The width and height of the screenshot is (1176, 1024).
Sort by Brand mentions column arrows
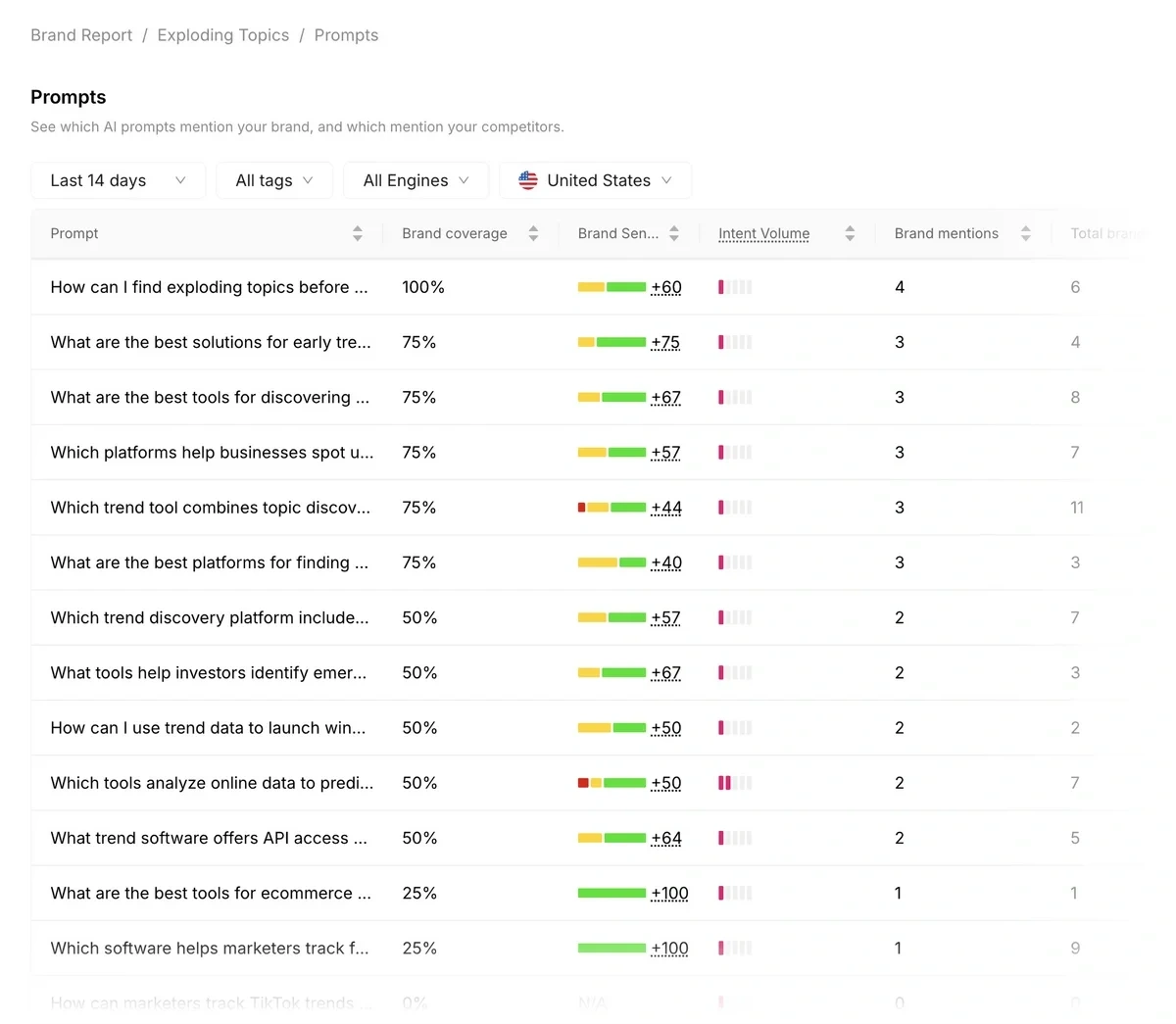(x=1026, y=233)
